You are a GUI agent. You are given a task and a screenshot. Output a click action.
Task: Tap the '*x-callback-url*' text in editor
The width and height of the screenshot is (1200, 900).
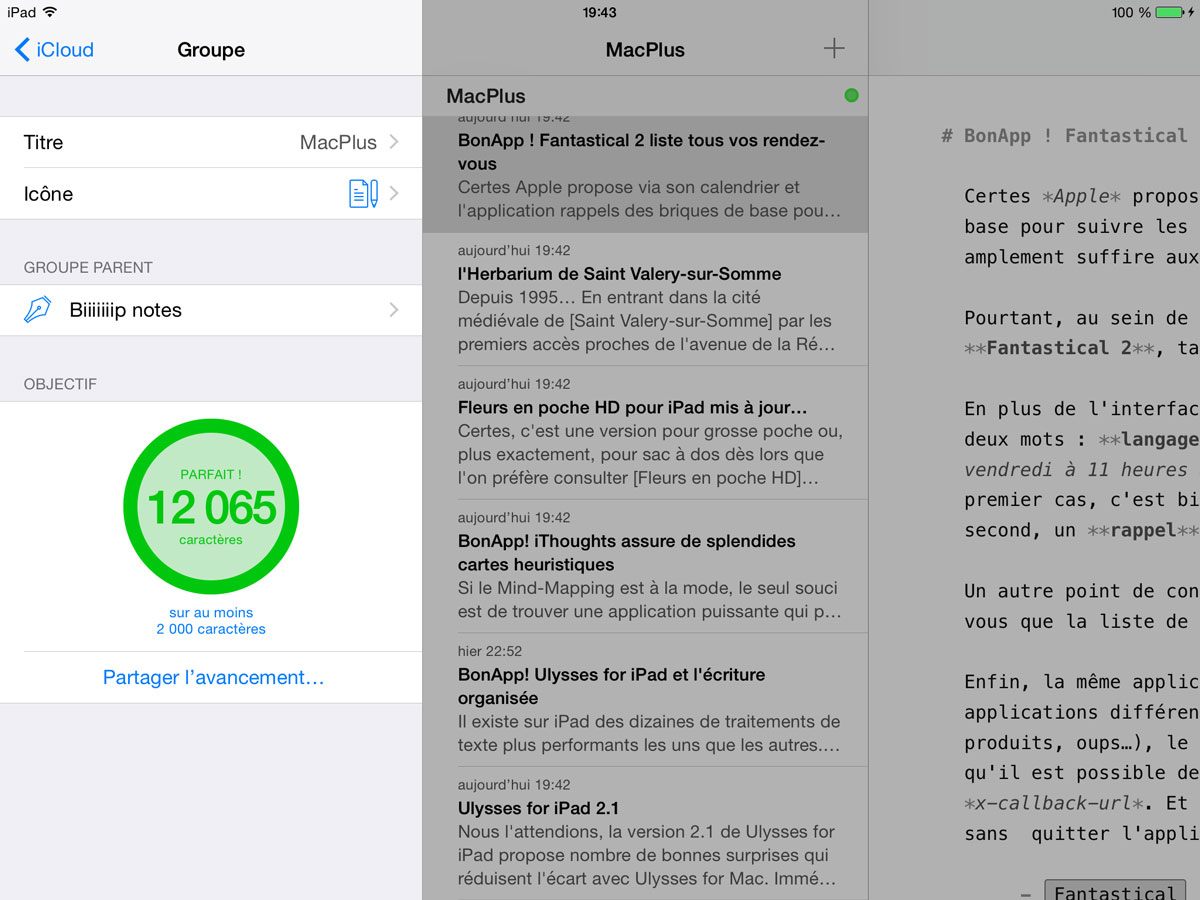[x=1054, y=803]
